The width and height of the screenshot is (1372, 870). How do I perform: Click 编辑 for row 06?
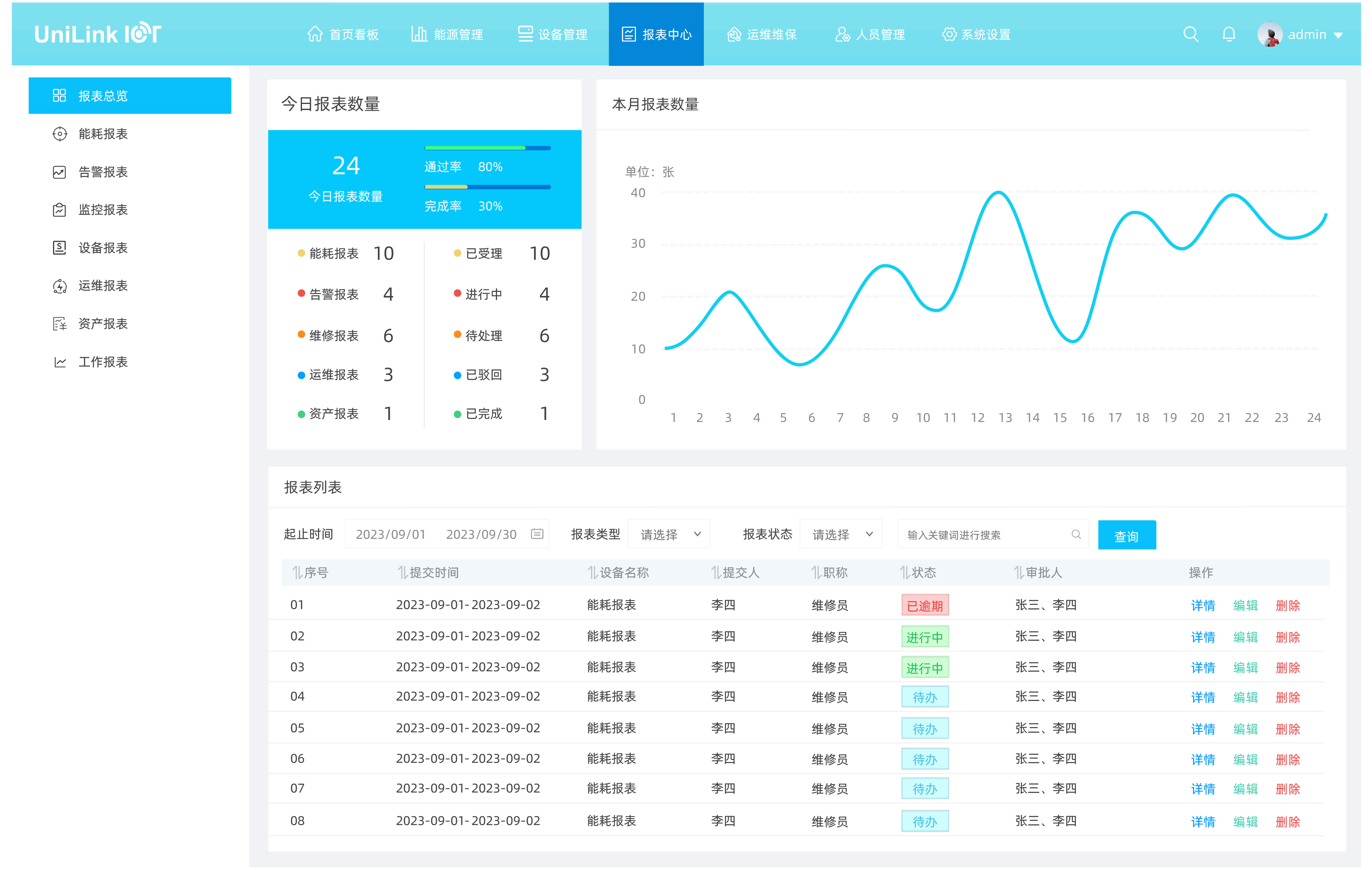coord(1245,759)
